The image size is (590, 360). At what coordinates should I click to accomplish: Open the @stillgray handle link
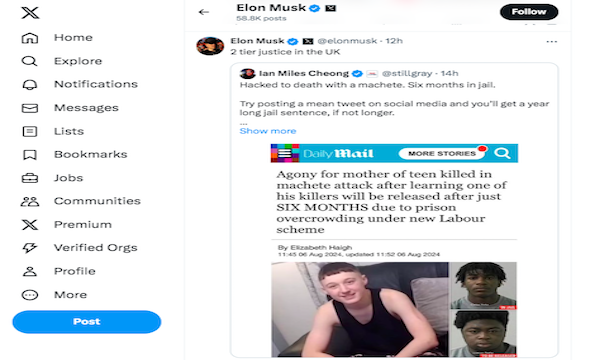click(x=407, y=73)
